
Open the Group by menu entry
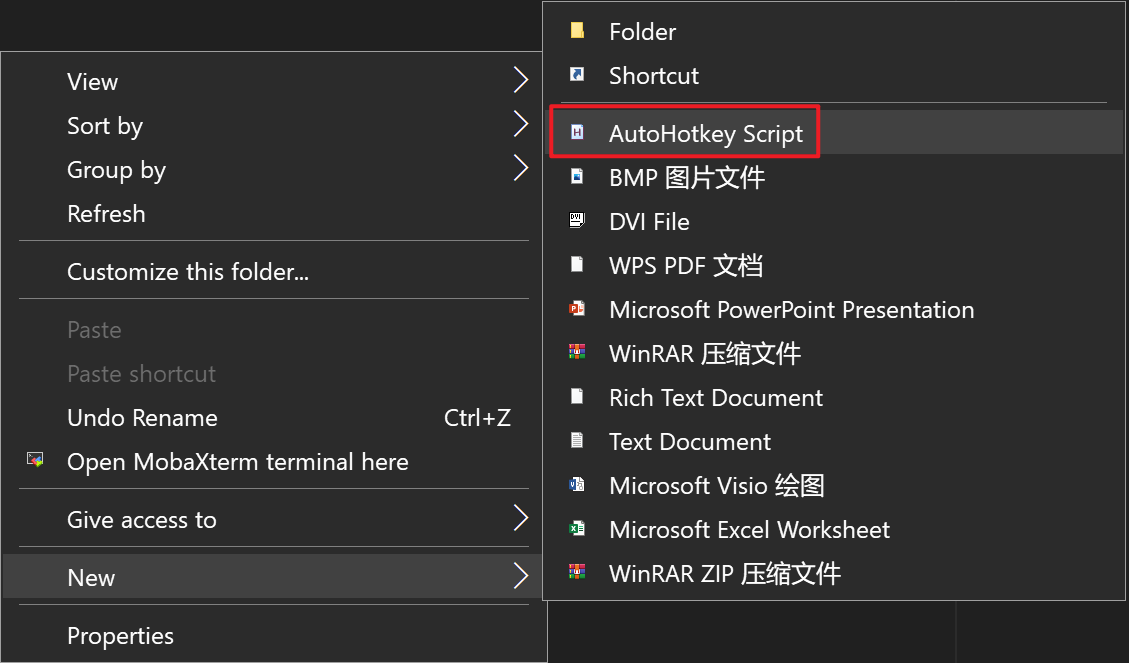[x=274, y=169]
